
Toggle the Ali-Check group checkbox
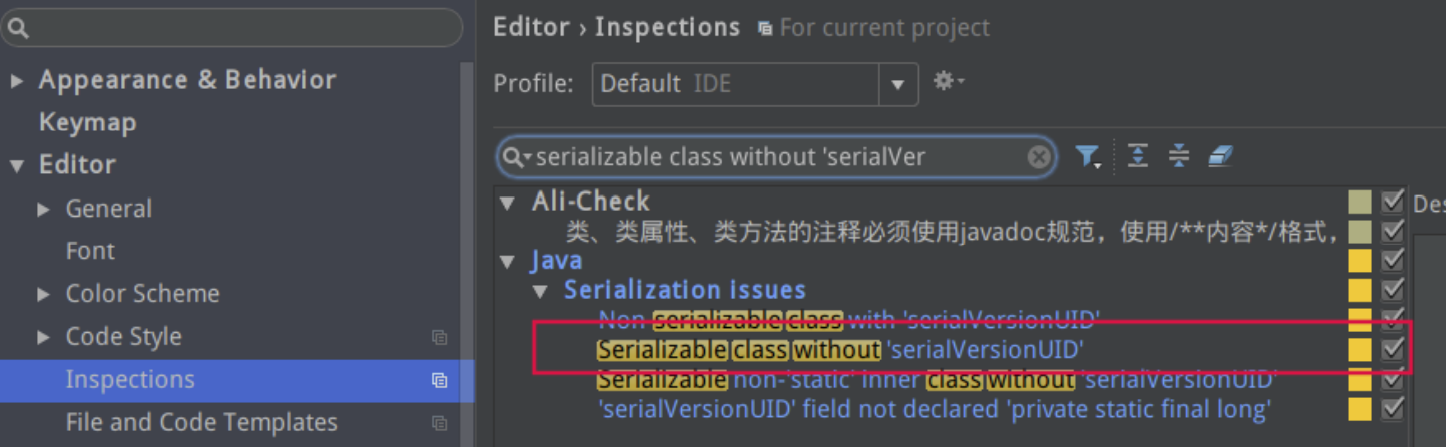click(x=1392, y=202)
